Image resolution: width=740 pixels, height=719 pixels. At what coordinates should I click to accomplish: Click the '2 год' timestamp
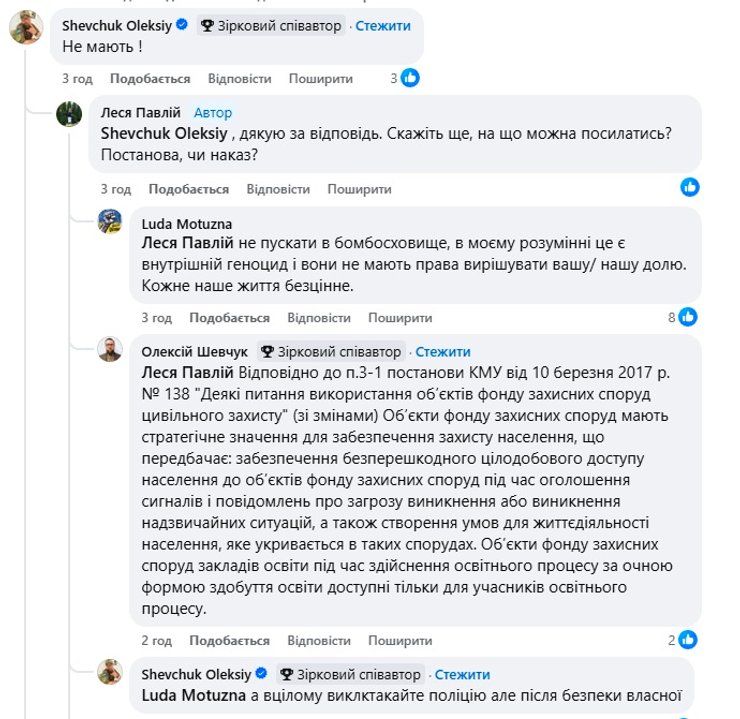click(157, 640)
